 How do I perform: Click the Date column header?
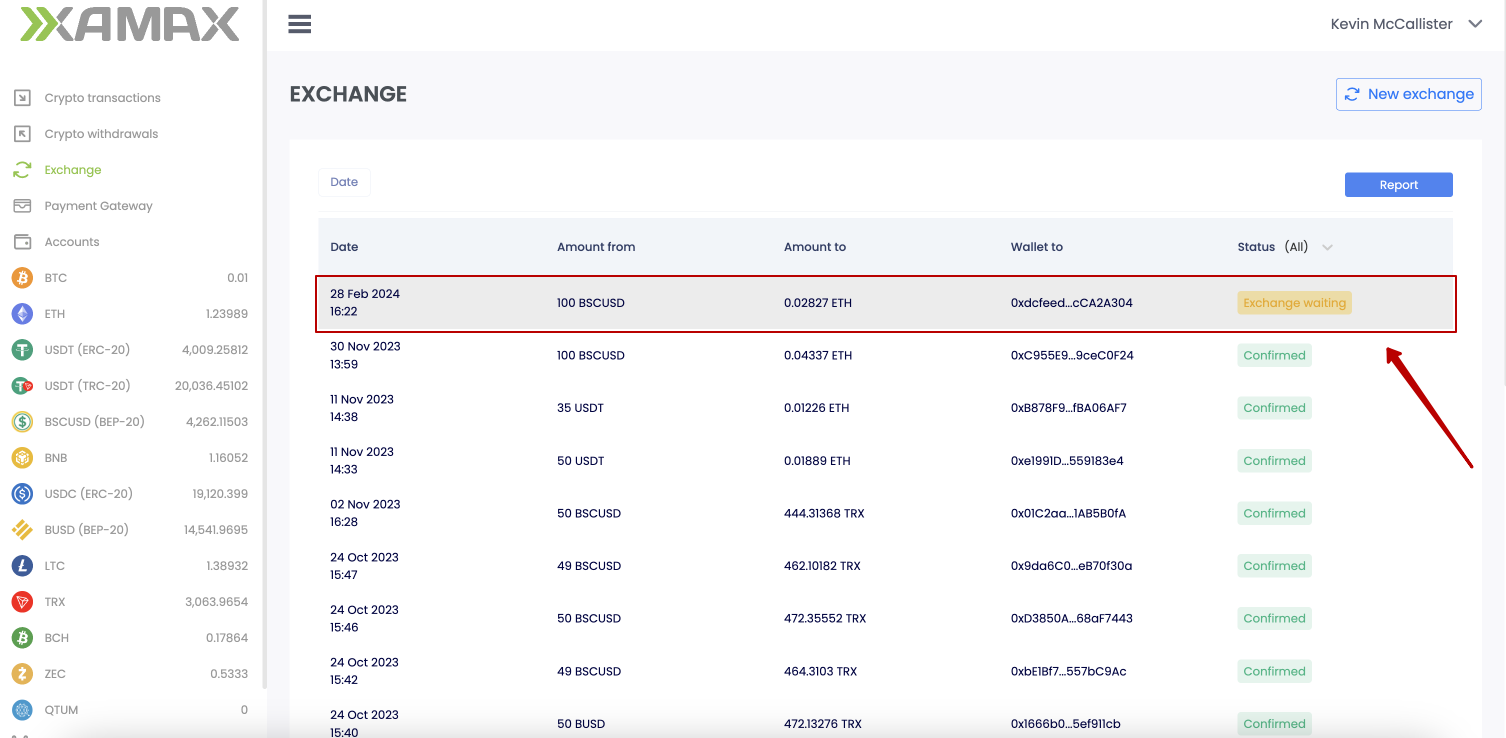coord(344,247)
